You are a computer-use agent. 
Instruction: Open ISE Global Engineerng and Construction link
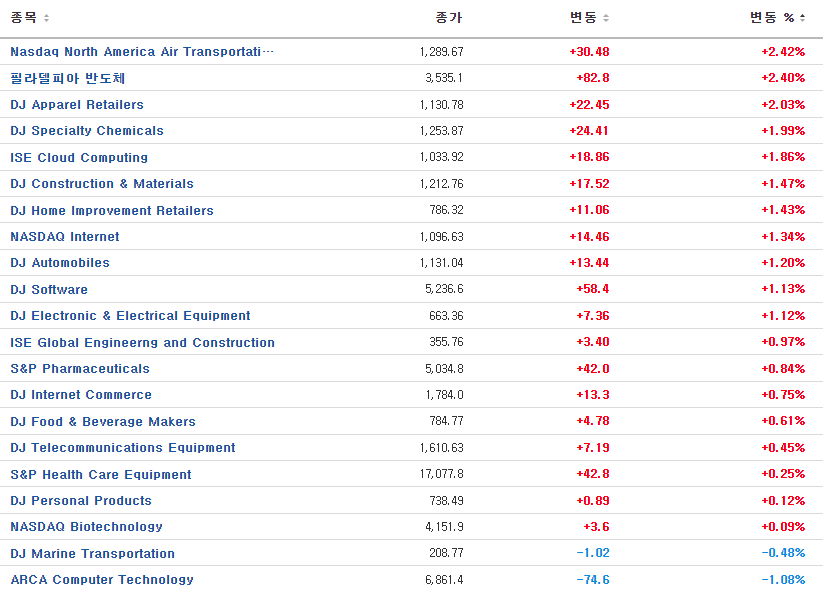tap(142, 342)
